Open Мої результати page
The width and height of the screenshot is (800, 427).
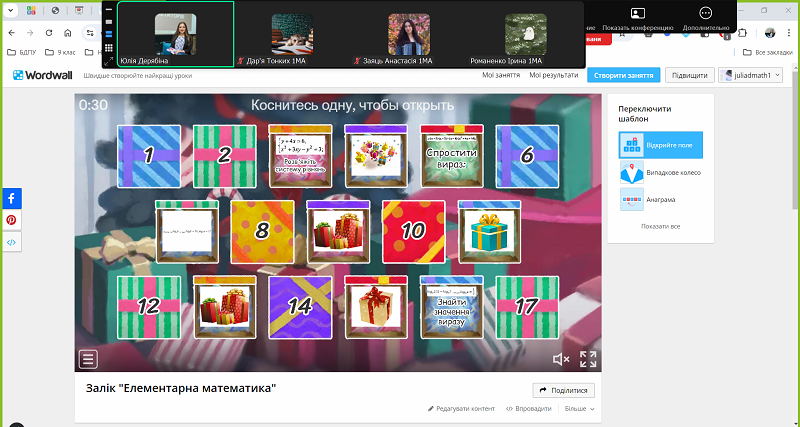[553, 75]
